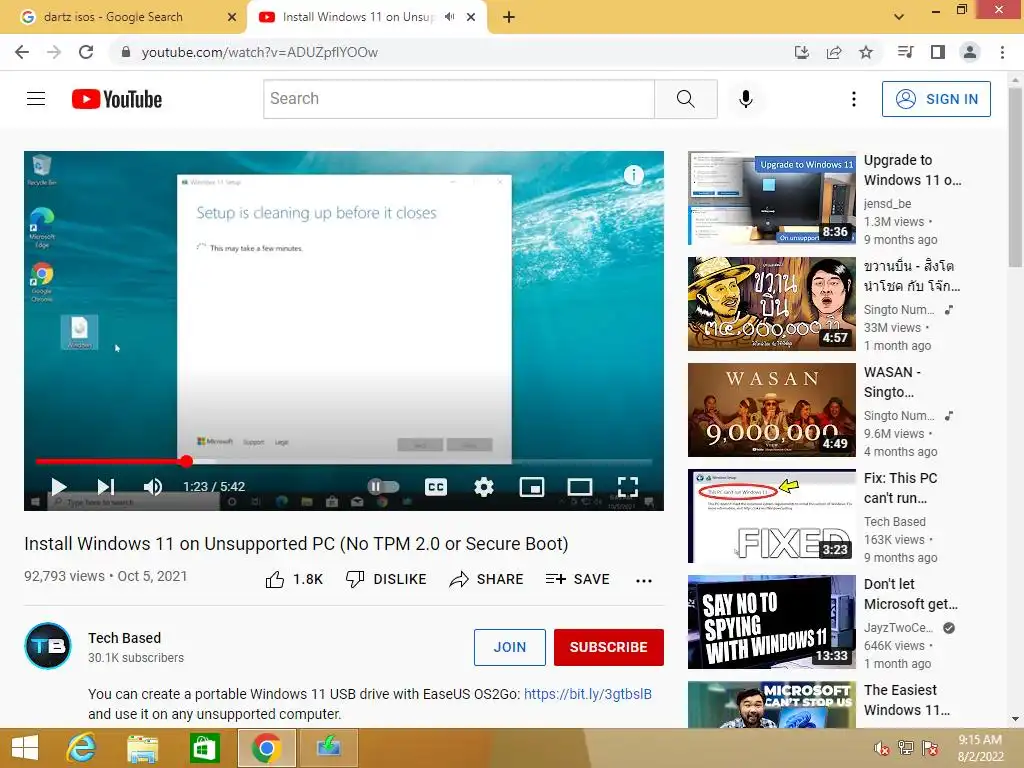Screen dimensions: 1024x768
Task: Expand the tab search chevron
Action: point(899,17)
